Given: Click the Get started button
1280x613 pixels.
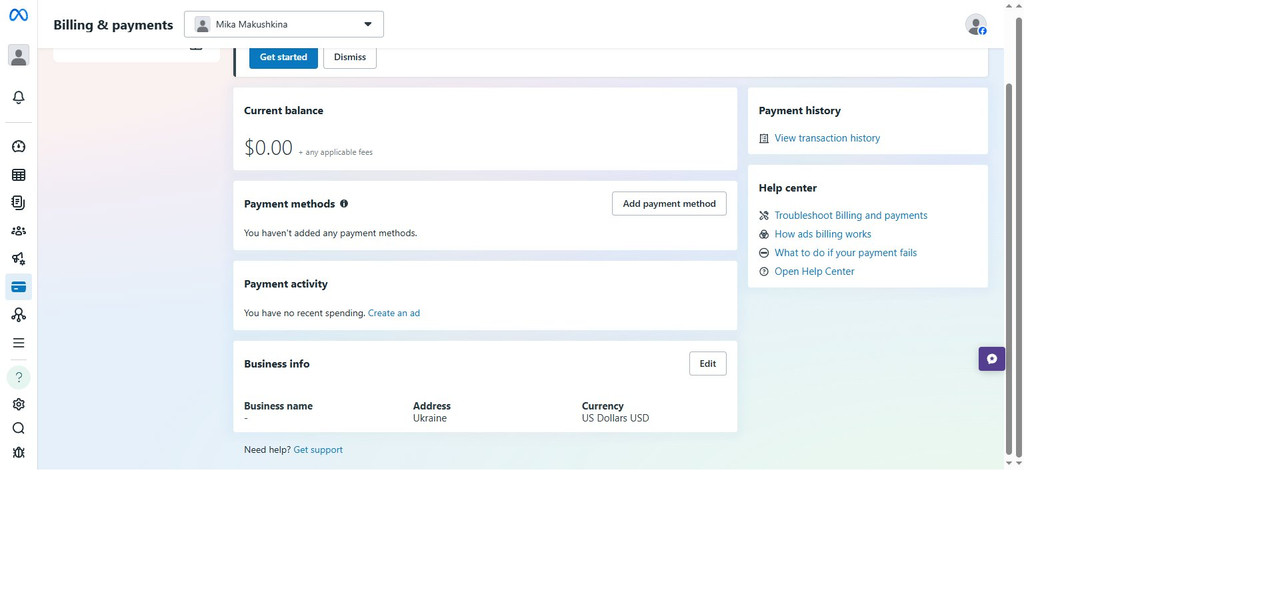Looking at the screenshot, I should pos(283,57).
